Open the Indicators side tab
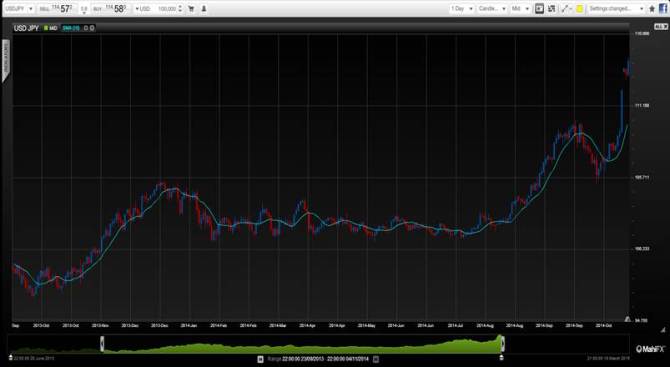Screen dimensions: 670x367 (x=6, y=60)
